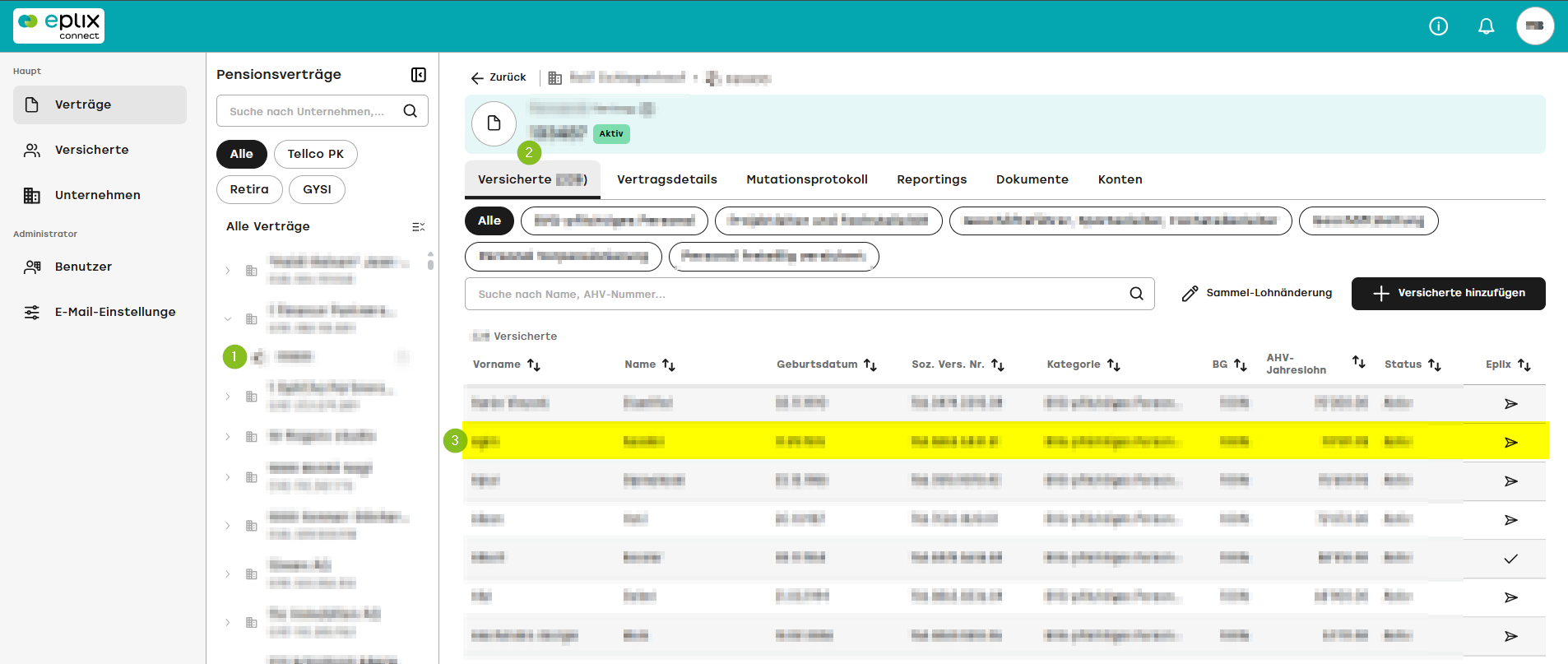Image resolution: width=1568 pixels, height=664 pixels.
Task: Select the Alle filter beside Tellco PK
Action: (242, 154)
